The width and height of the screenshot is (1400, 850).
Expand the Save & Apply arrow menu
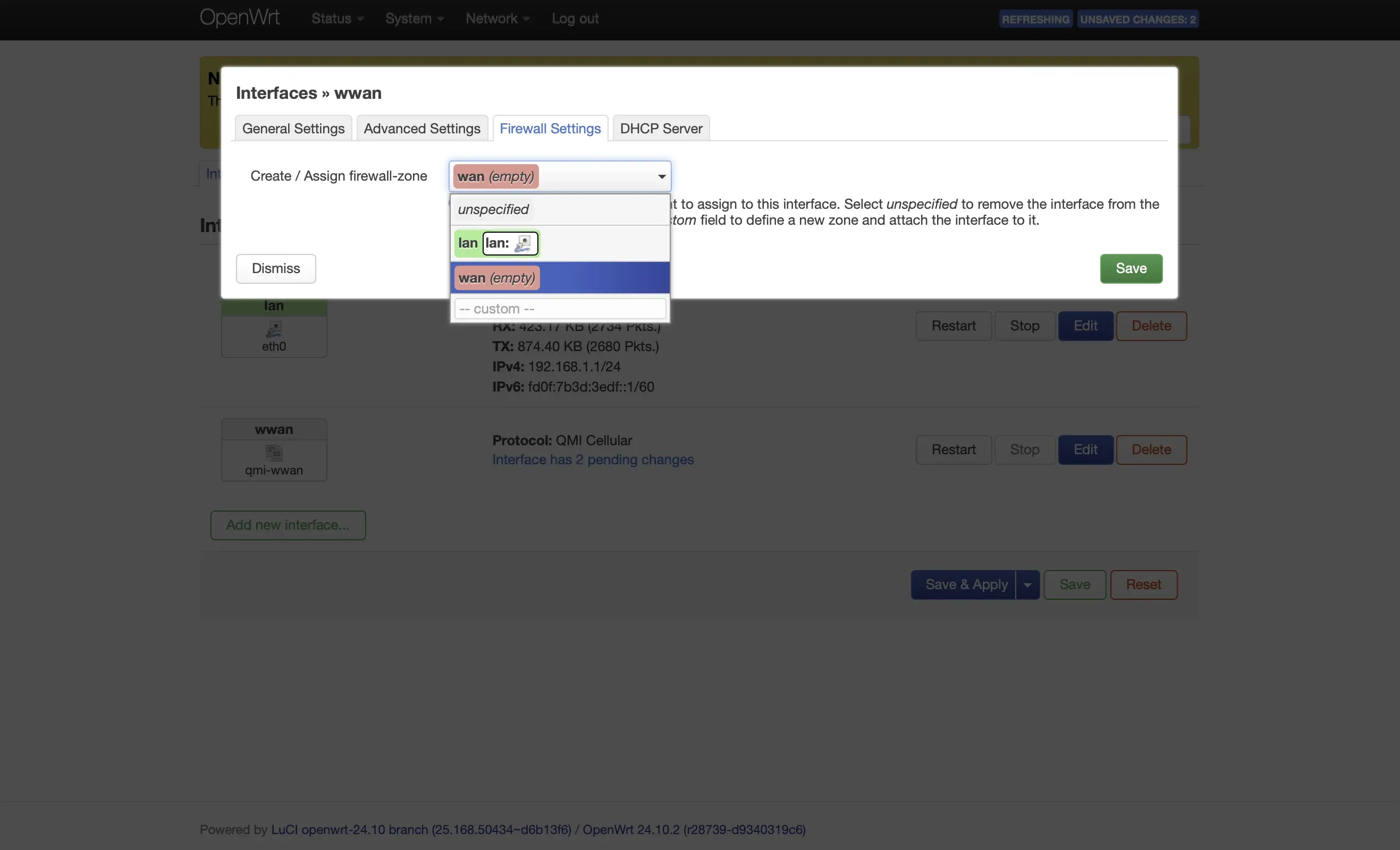(x=1027, y=584)
